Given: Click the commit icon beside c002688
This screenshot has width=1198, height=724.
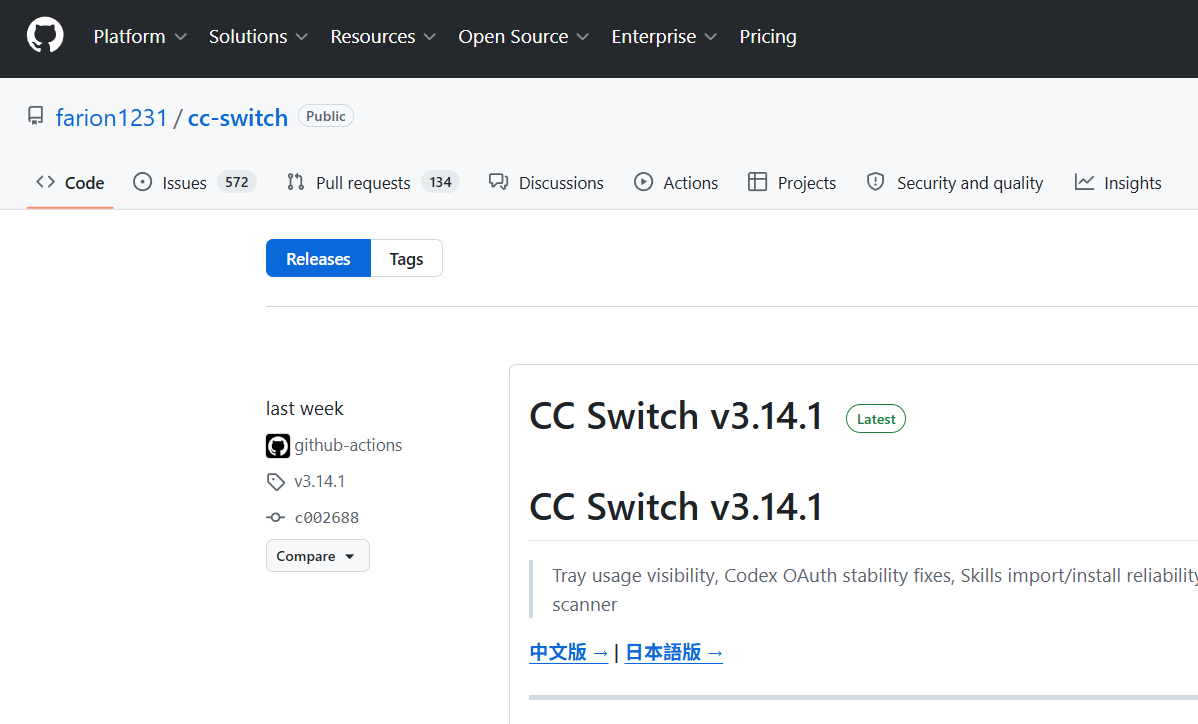Looking at the screenshot, I should 276,518.
